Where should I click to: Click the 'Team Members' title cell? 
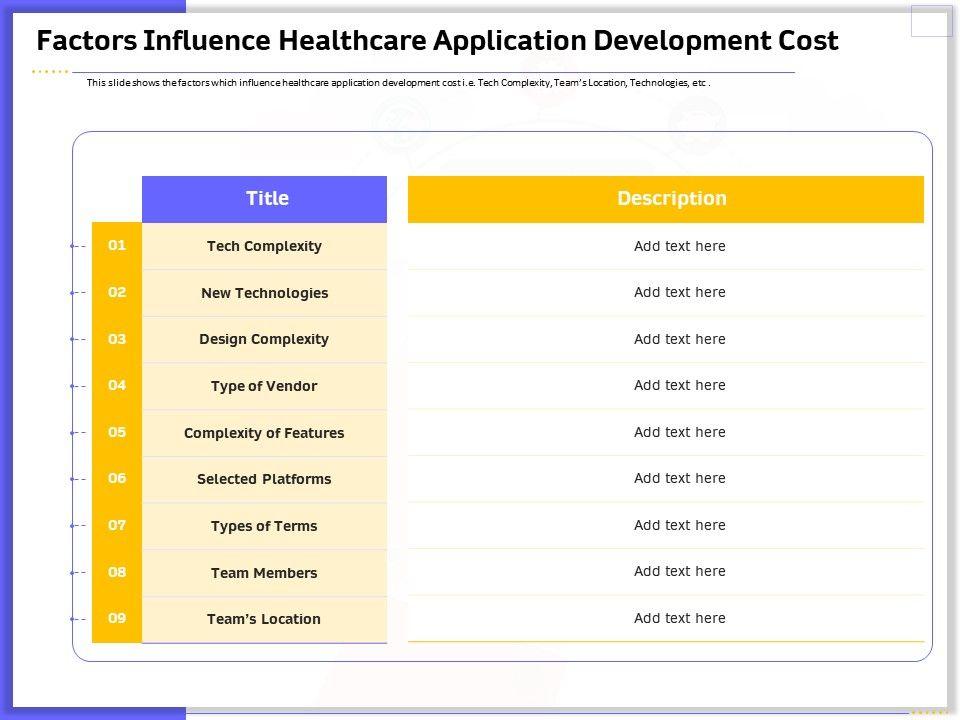(264, 573)
